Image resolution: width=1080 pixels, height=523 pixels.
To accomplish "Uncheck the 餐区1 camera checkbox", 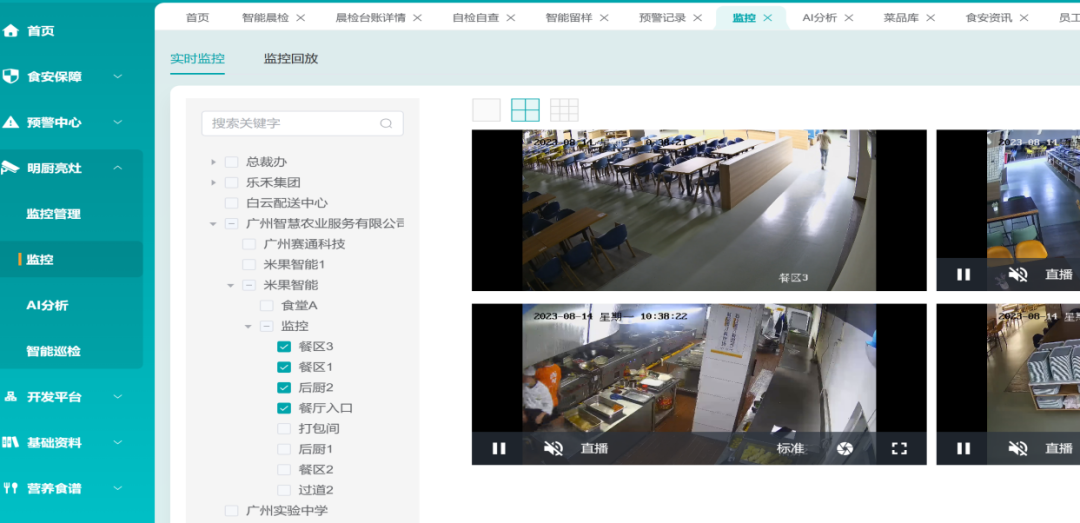I will tap(284, 367).
